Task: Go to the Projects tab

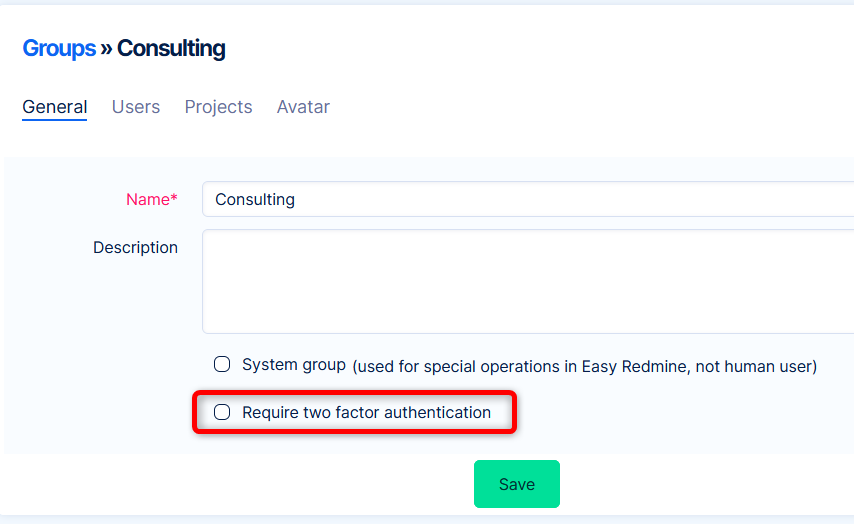Action: click(218, 107)
